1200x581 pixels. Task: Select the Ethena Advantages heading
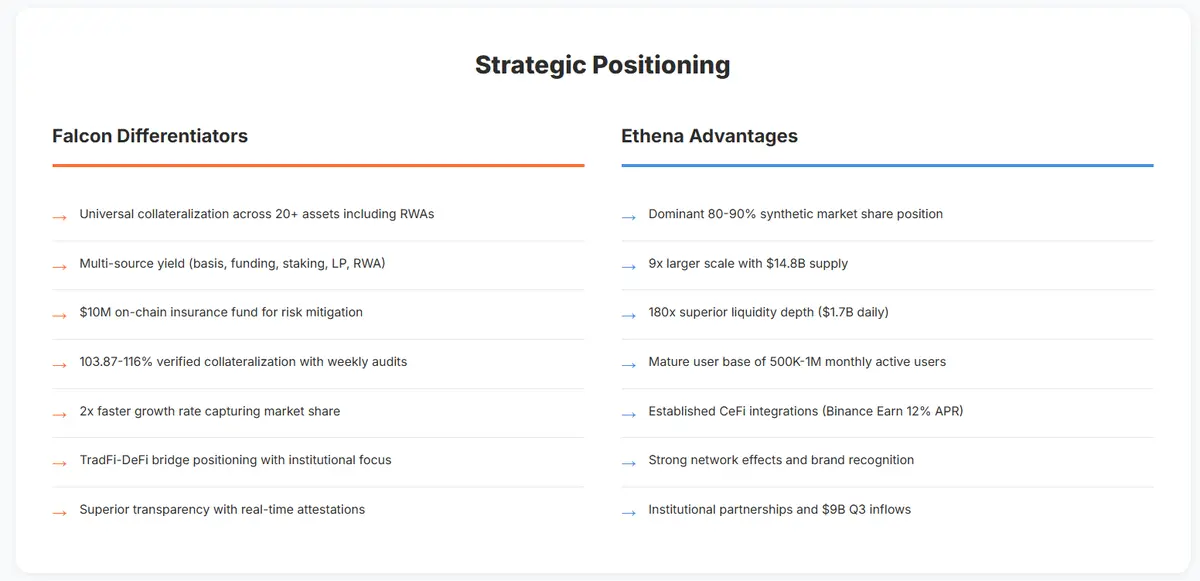coord(709,136)
